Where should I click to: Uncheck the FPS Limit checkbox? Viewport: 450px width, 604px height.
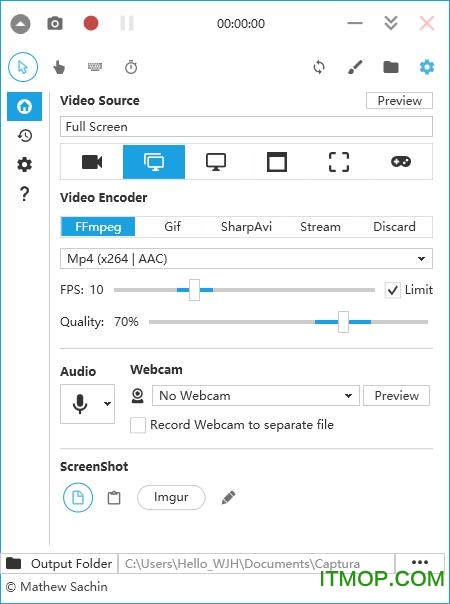pos(393,290)
